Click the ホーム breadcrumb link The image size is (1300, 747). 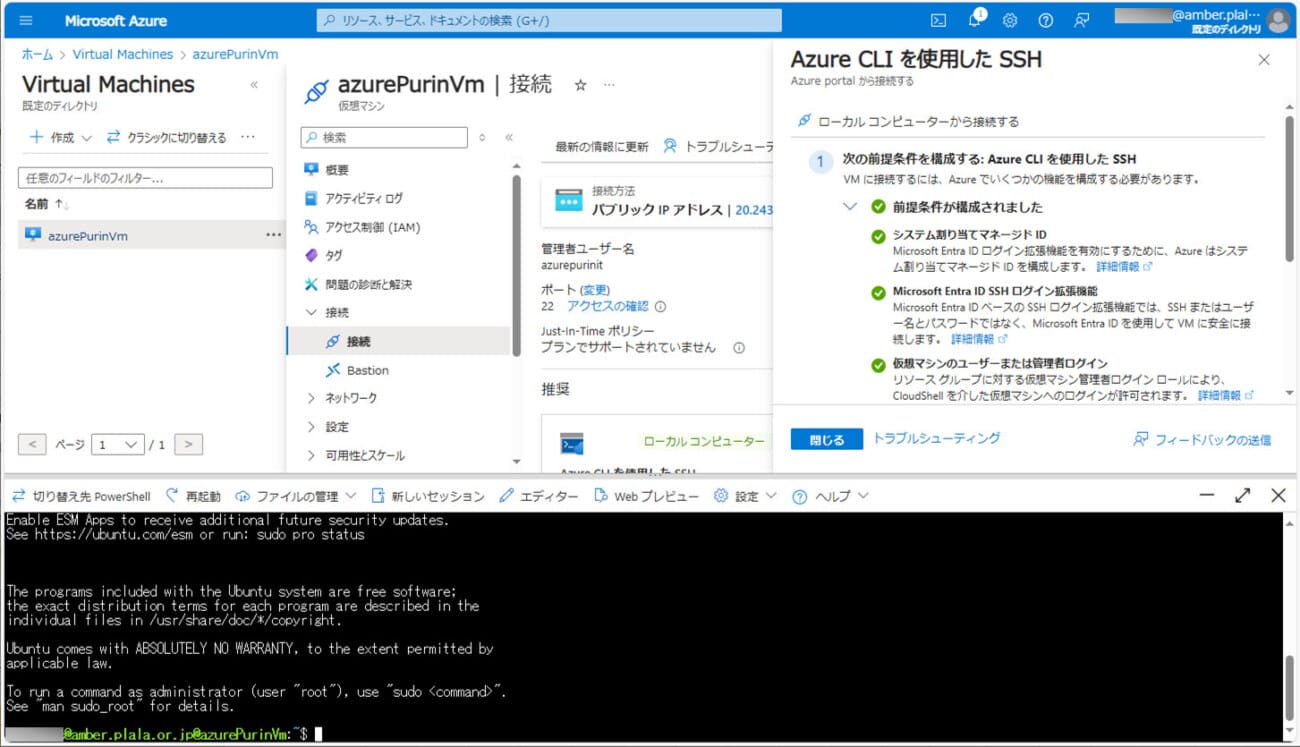pyautogui.click(x=37, y=54)
